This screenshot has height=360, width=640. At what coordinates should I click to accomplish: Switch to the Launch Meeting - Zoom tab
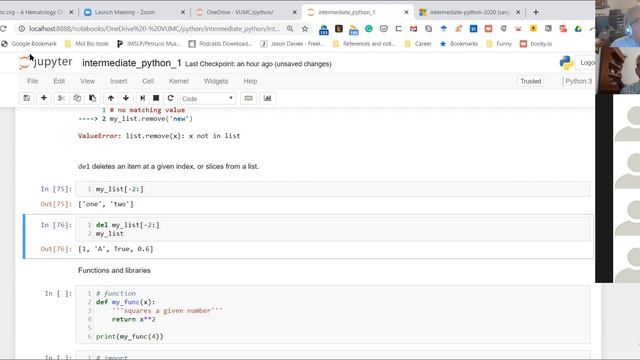coord(124,12)
